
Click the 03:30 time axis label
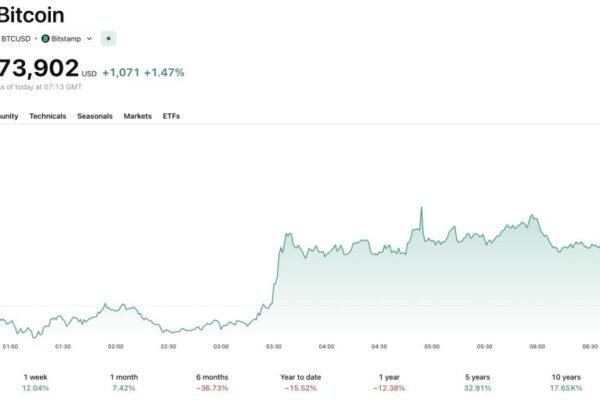click(x=274, y=346)
